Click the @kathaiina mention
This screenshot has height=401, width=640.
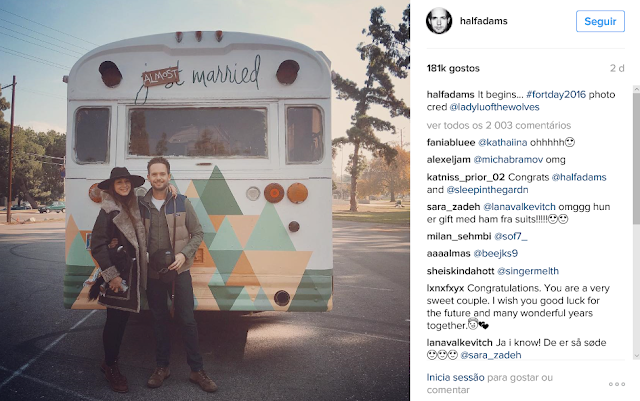(x=502, y=143)
